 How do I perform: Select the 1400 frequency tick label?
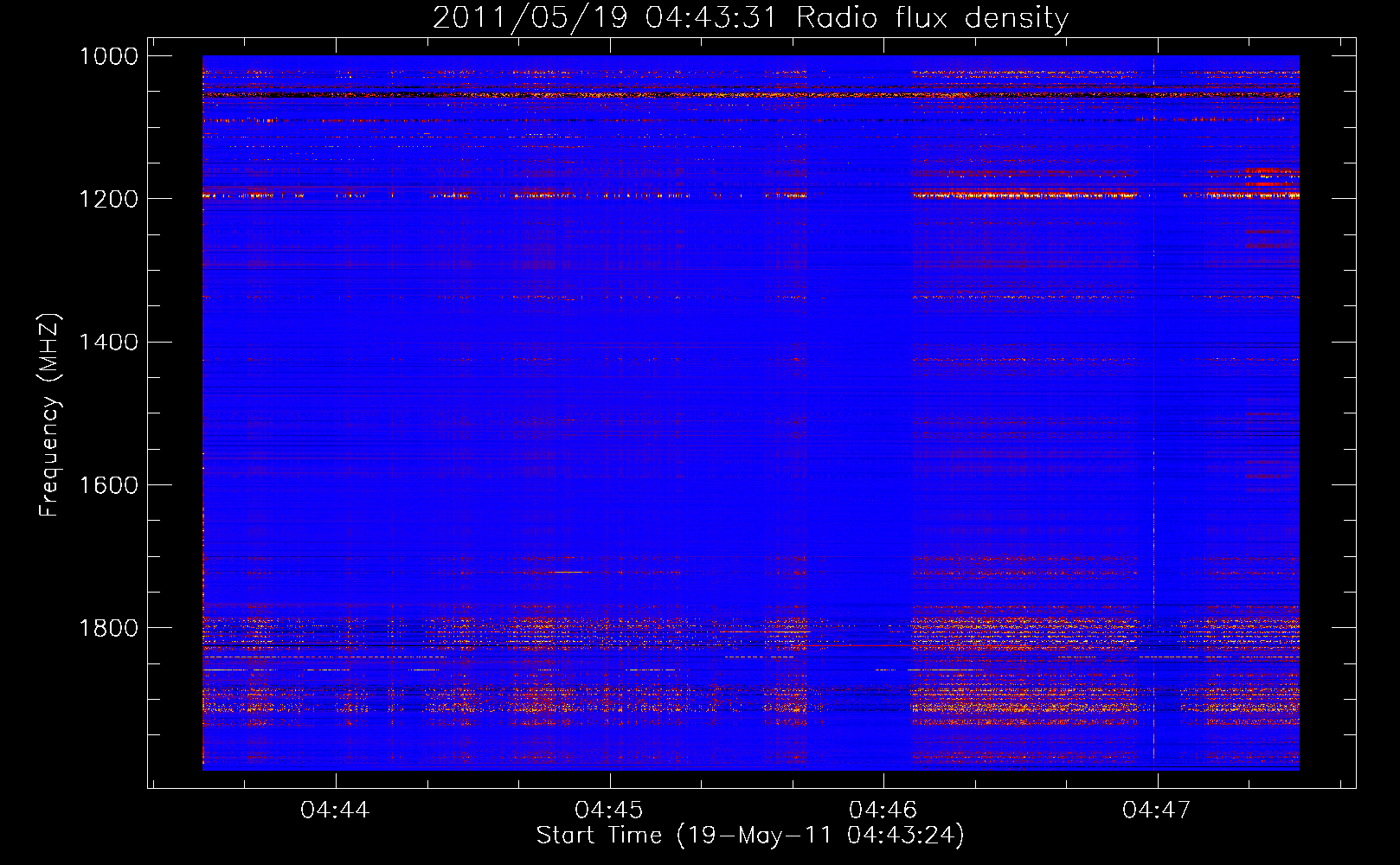(108, 342)
